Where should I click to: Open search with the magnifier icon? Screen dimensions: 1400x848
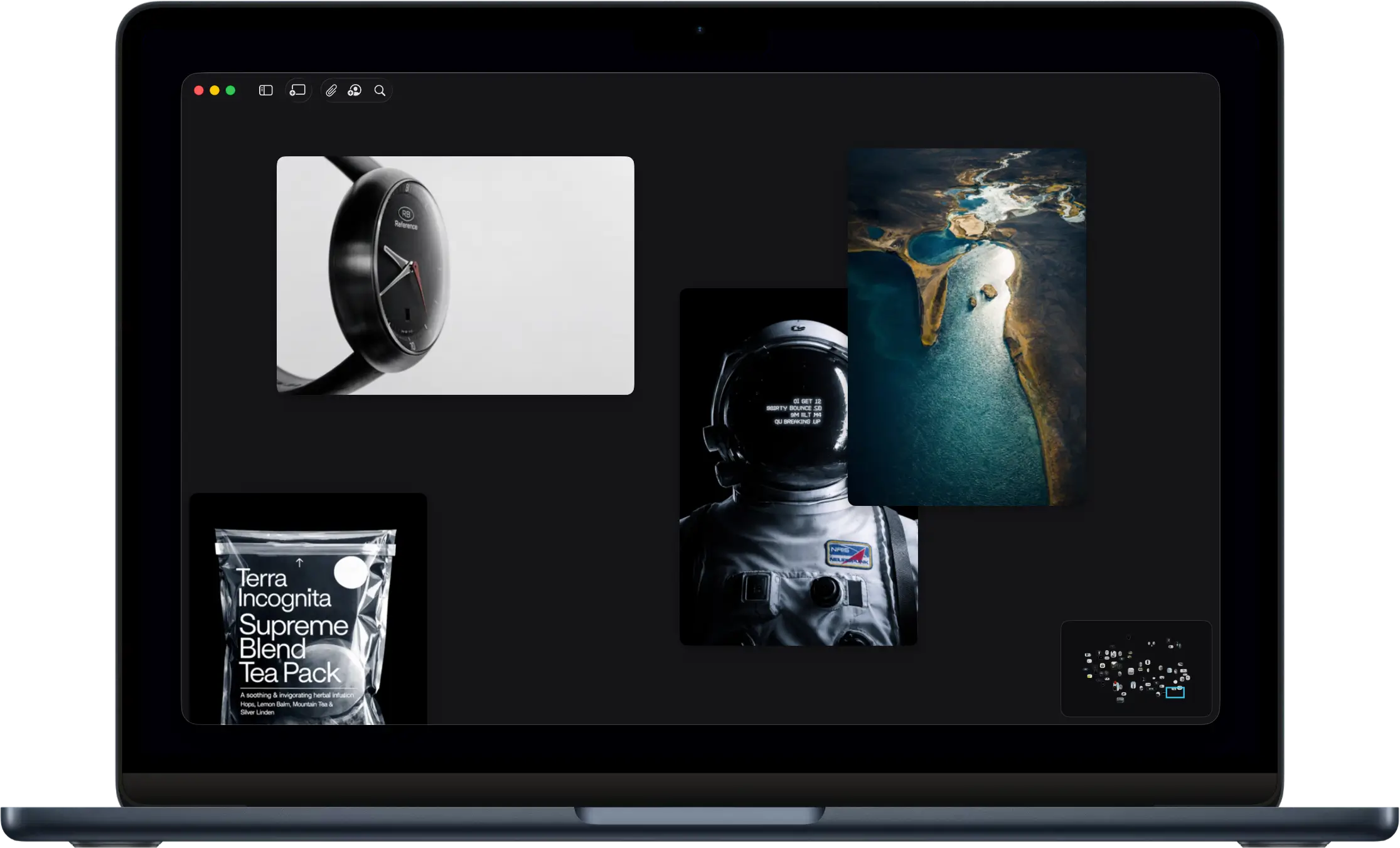coord(380,90)
